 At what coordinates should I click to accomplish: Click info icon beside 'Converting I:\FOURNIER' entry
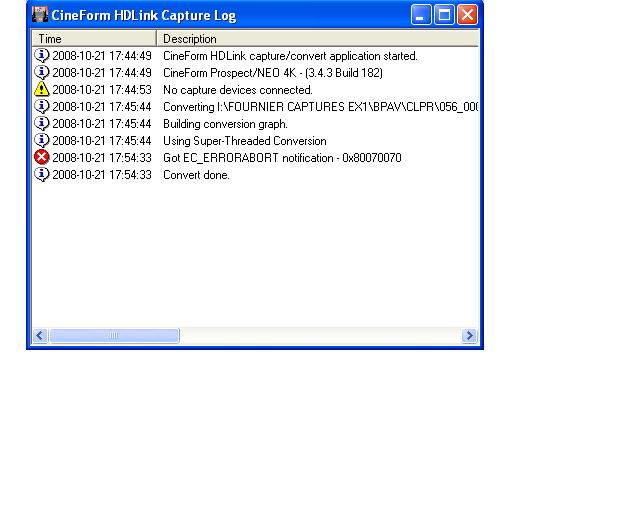[42, 106]
